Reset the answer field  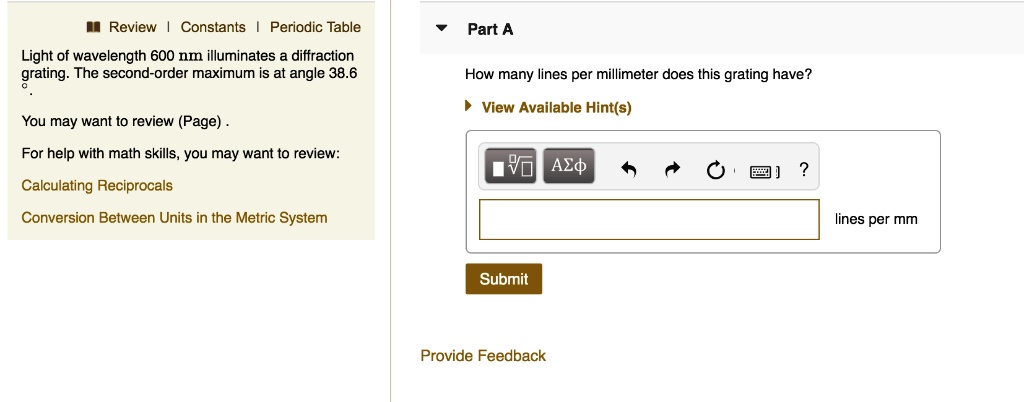tap(716, 170)
